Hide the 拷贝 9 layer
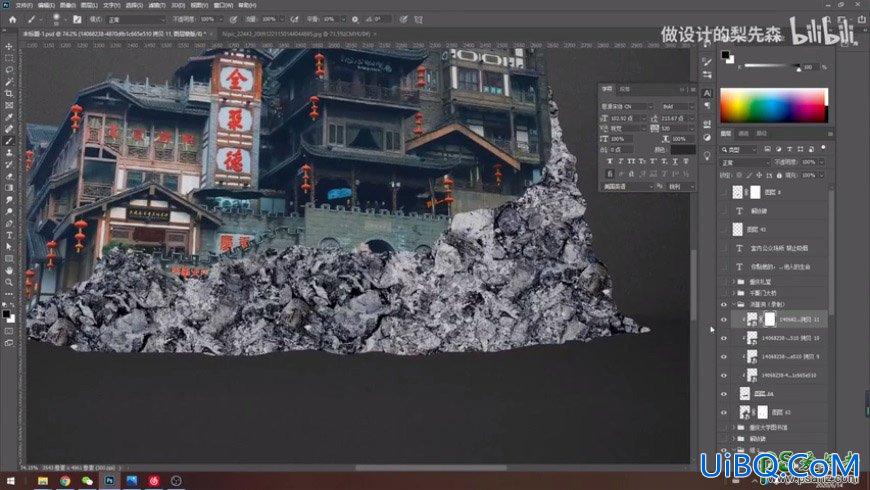 [724, 357]
